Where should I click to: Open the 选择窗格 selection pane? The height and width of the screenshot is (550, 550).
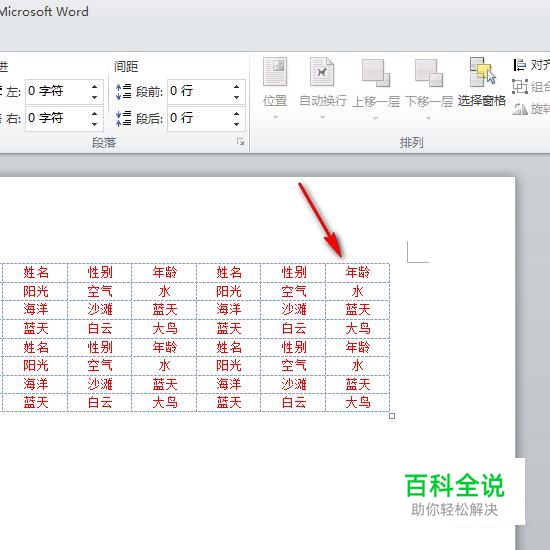(482, 83)
